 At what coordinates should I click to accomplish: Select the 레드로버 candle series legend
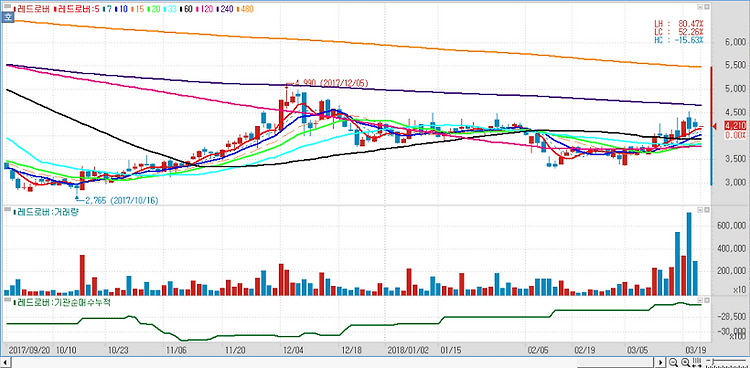click(x=32, y=9)
